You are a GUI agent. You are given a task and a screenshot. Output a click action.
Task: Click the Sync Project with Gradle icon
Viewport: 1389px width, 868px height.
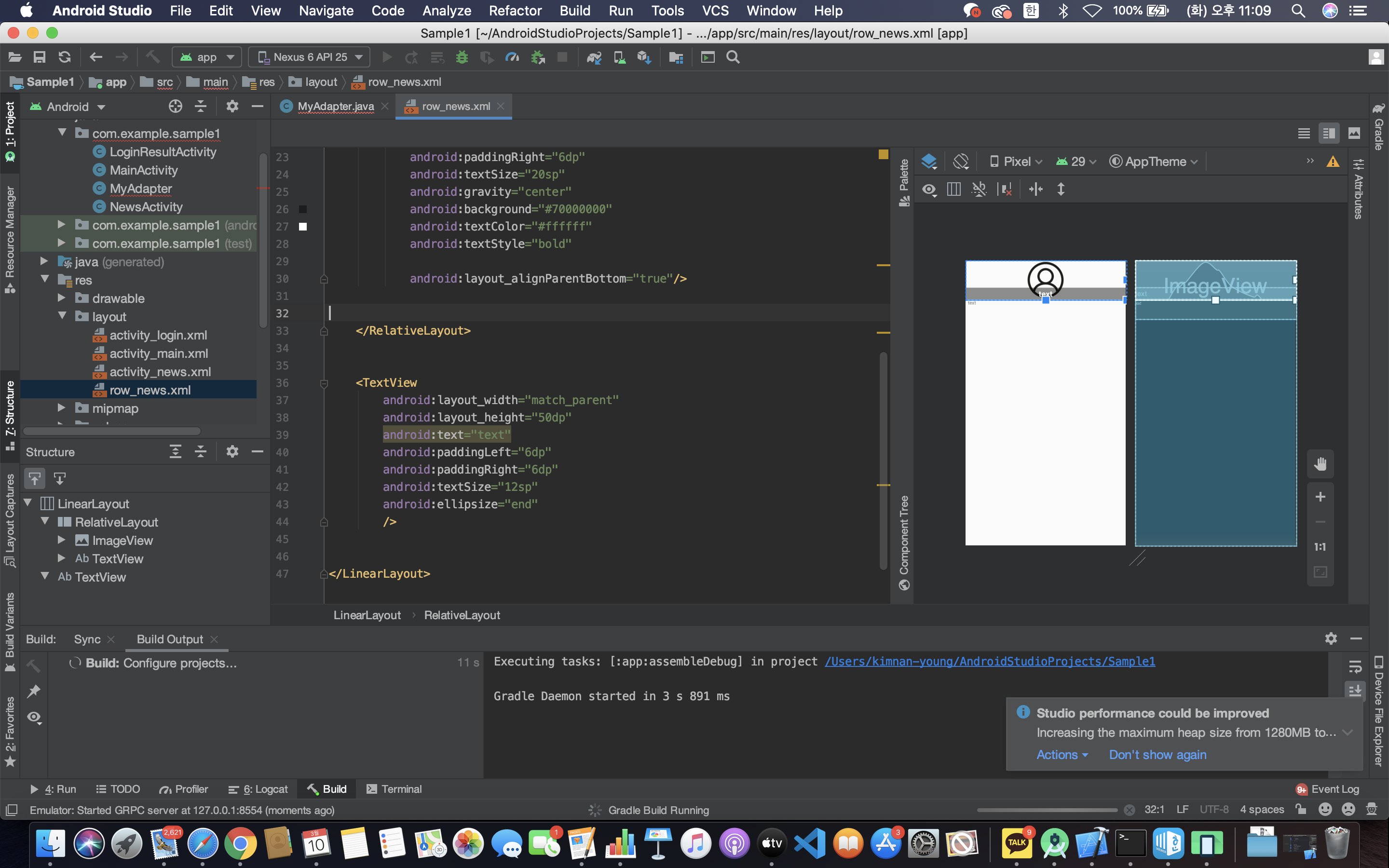(594, 57)
